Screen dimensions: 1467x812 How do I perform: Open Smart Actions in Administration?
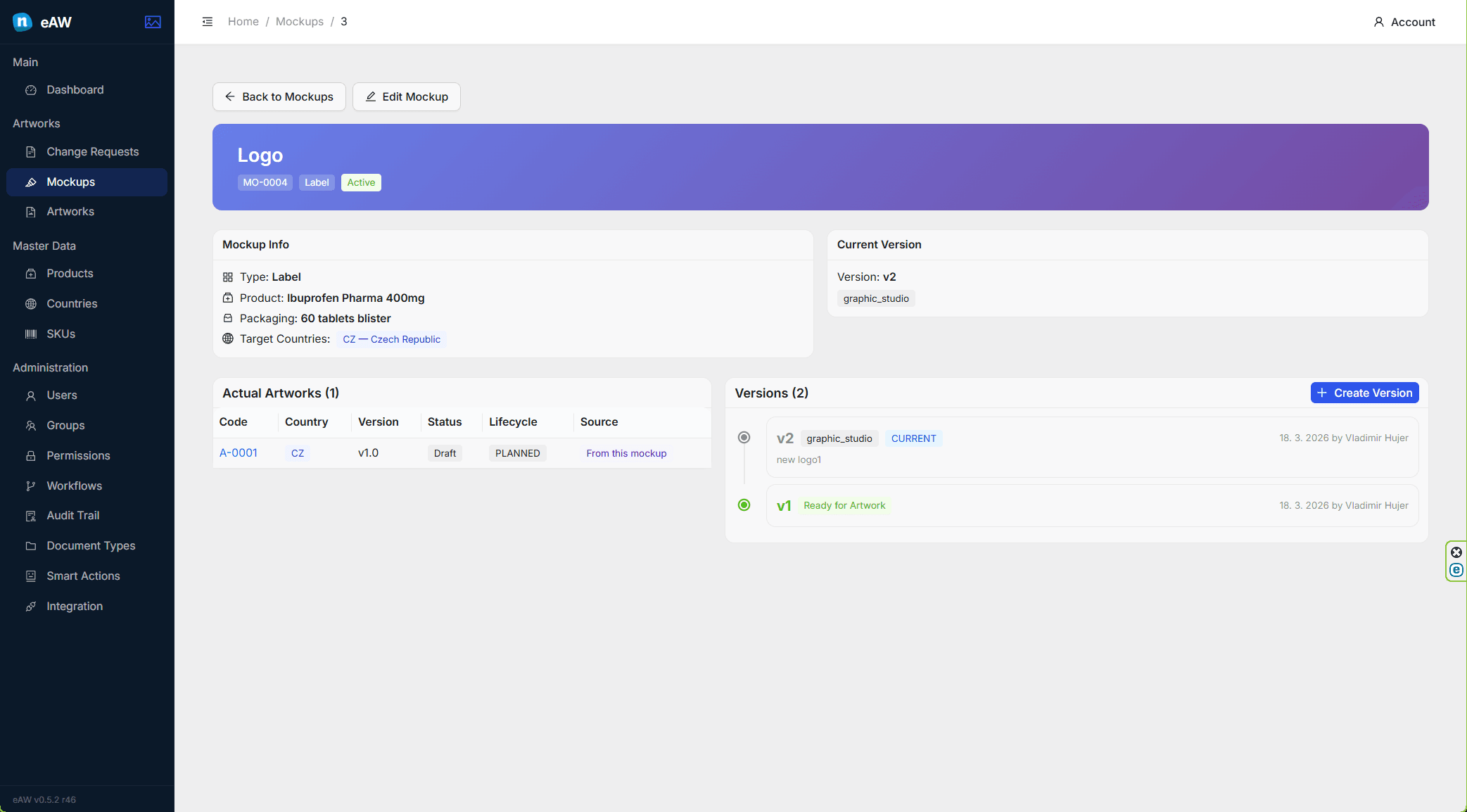click(x=87, y=576)
